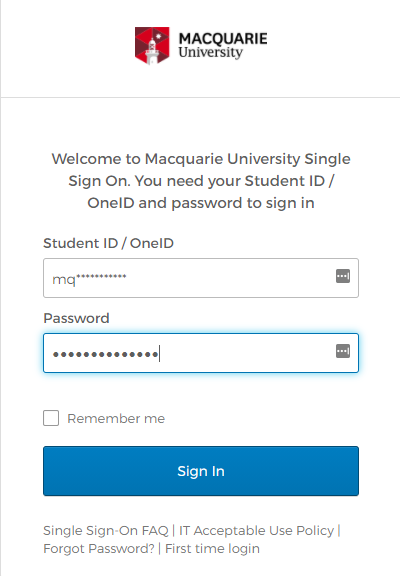Tick the Remember me checkbox
Screen dimensions: 400x576
coord(51,418)
